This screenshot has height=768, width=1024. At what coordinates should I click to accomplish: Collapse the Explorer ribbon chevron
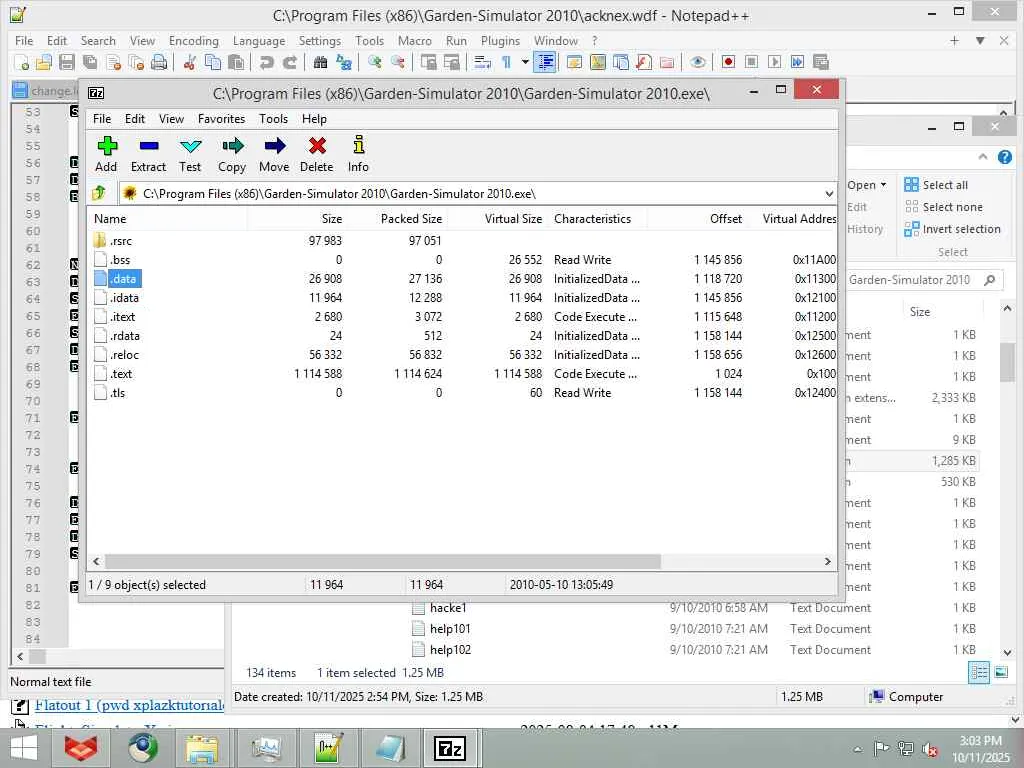[x=982, y=157]
